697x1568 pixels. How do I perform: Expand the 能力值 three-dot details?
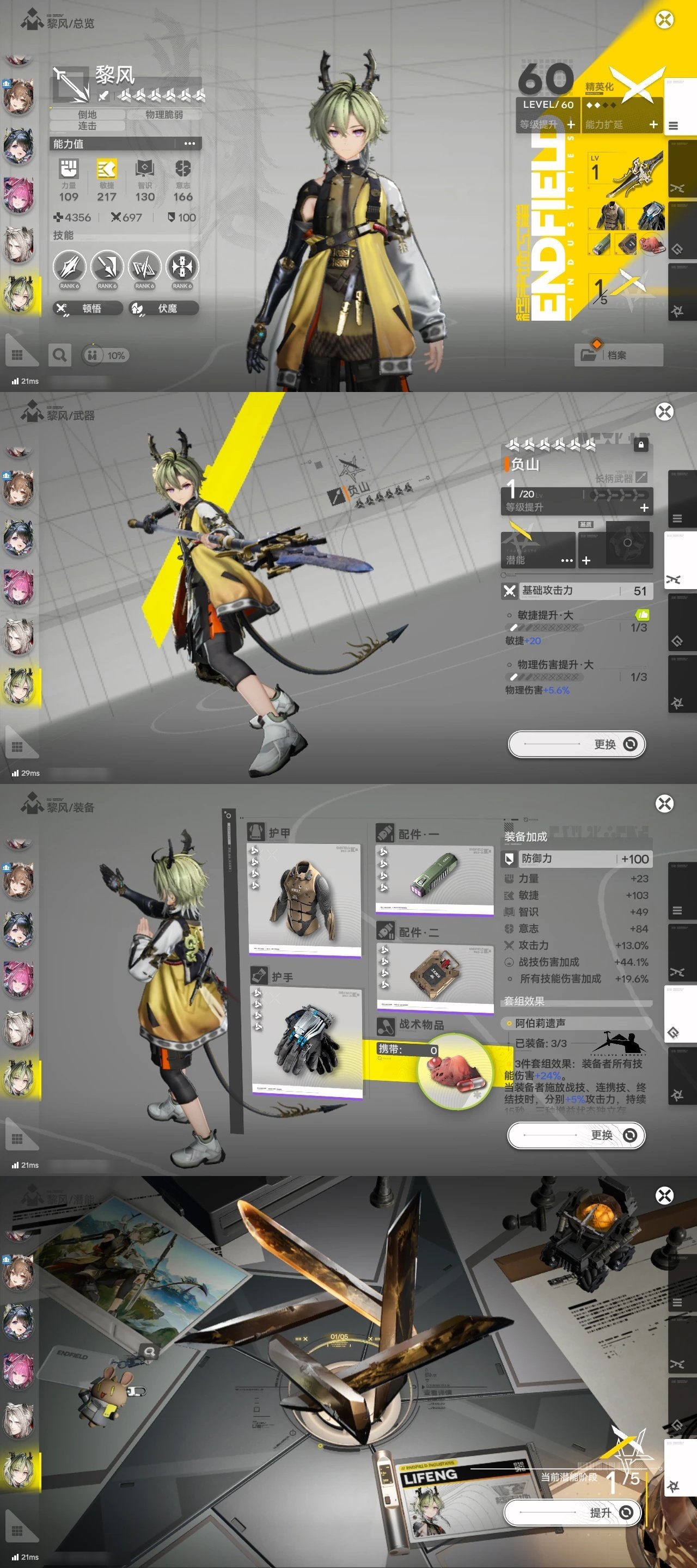coord(189,144)
